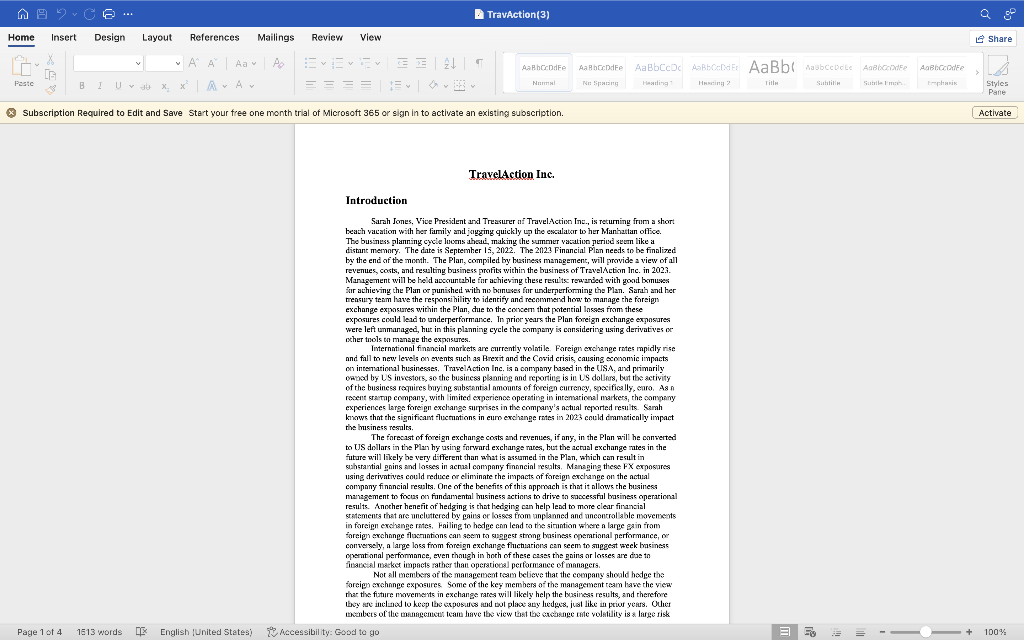
Task: Apply subscript formatting
Action: 164,88
